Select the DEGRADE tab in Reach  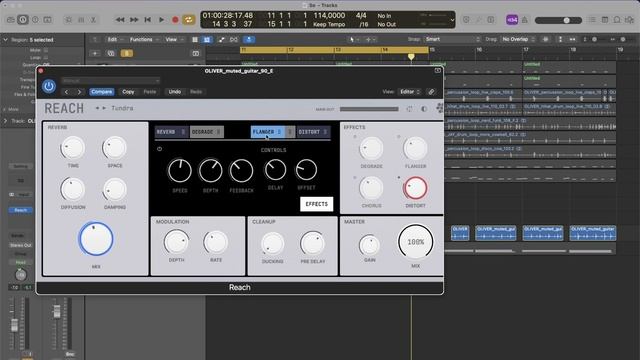click(207, 132)
